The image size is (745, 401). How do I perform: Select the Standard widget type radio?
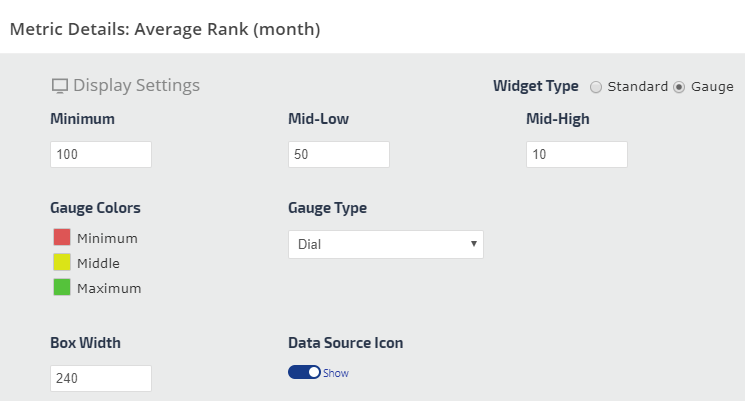click(596, 87)
